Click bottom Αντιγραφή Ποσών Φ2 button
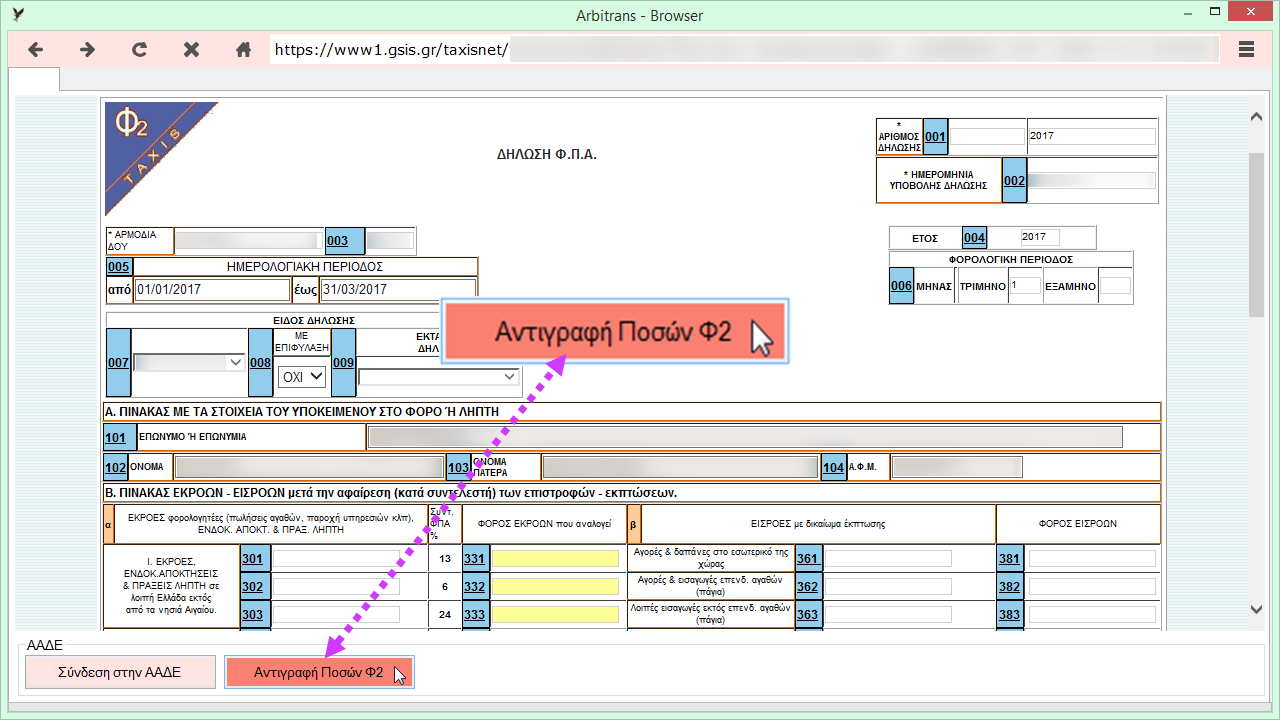This screenshot has width=1280, height=720. pyautogui.click(x=319, y=672)
